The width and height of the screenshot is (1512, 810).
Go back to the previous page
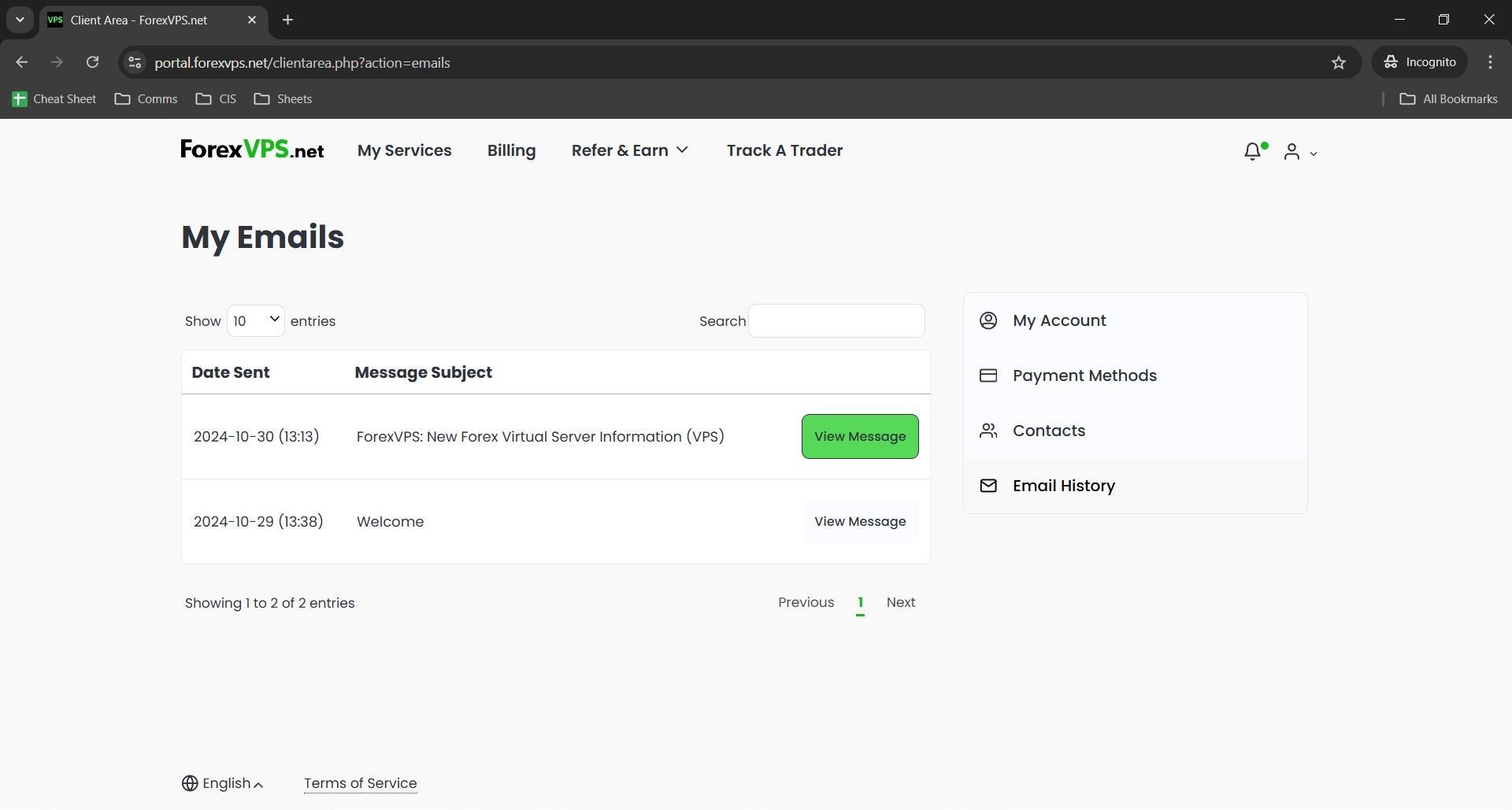pyautogui.click(x=21, y=62)
